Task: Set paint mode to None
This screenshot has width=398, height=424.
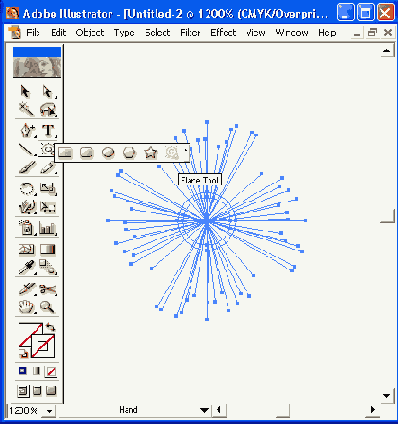Action: pyautogui.click(x=51, y=371)
